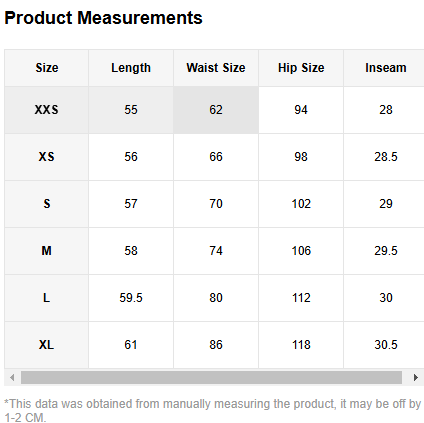Select the XL size row header
The height and width of the screenshot is (423, 424).
(x=47, y=345)
